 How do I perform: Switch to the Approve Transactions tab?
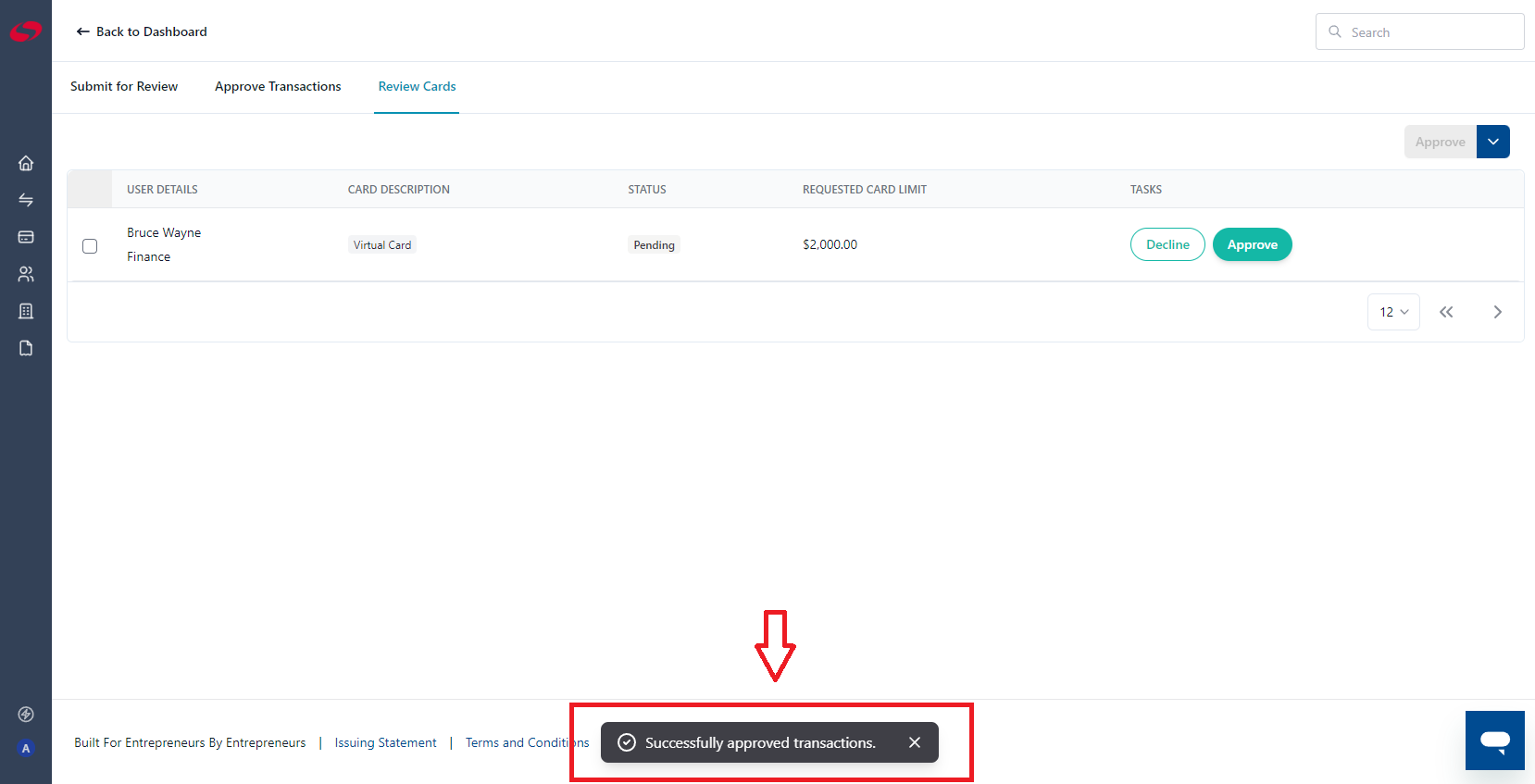[x=278, y=86]
